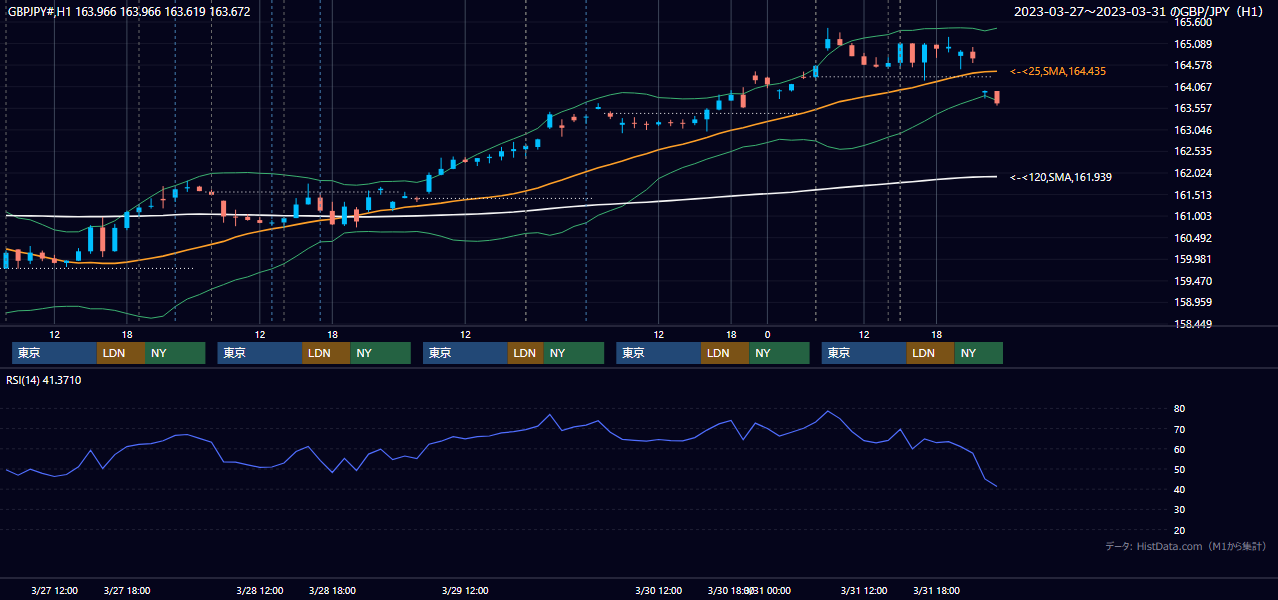Image resolution: width=1278 pixels, height=600 pixels.
Task: Click price axis value 160.492
Action: (x=1193, y=238)
